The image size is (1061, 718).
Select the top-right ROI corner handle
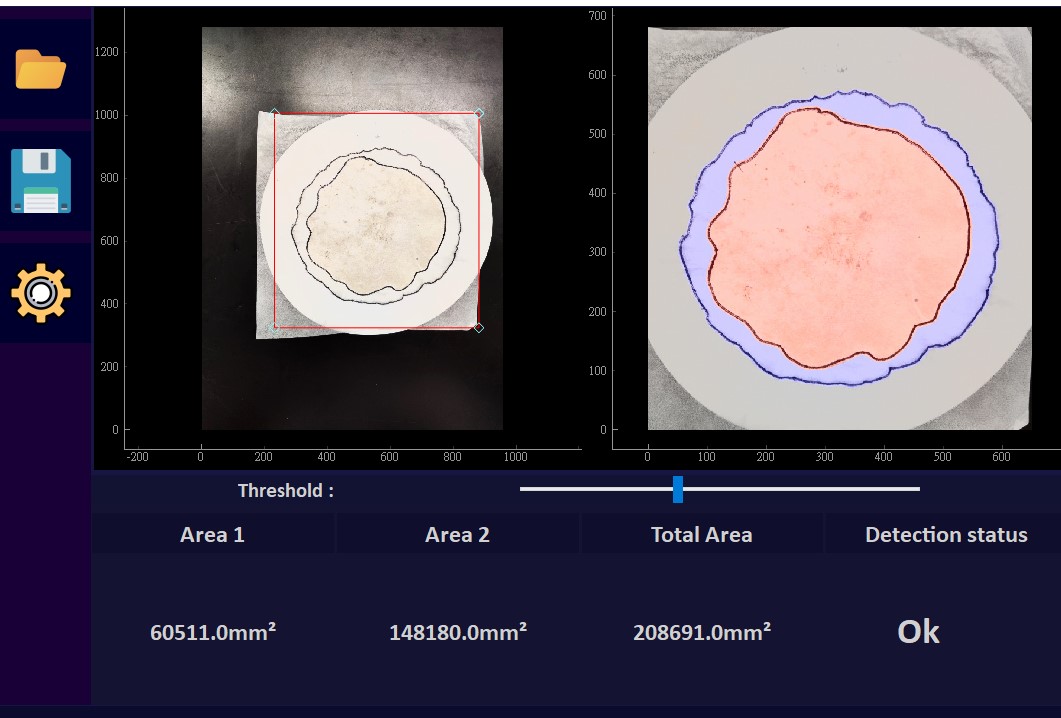click(479, 113)
